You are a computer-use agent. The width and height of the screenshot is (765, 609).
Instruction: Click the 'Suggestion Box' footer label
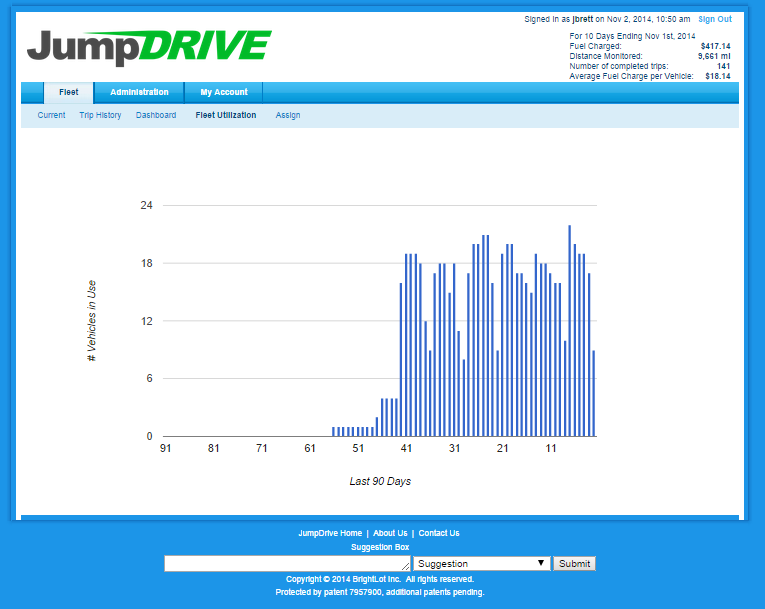(x=380, y=547)
